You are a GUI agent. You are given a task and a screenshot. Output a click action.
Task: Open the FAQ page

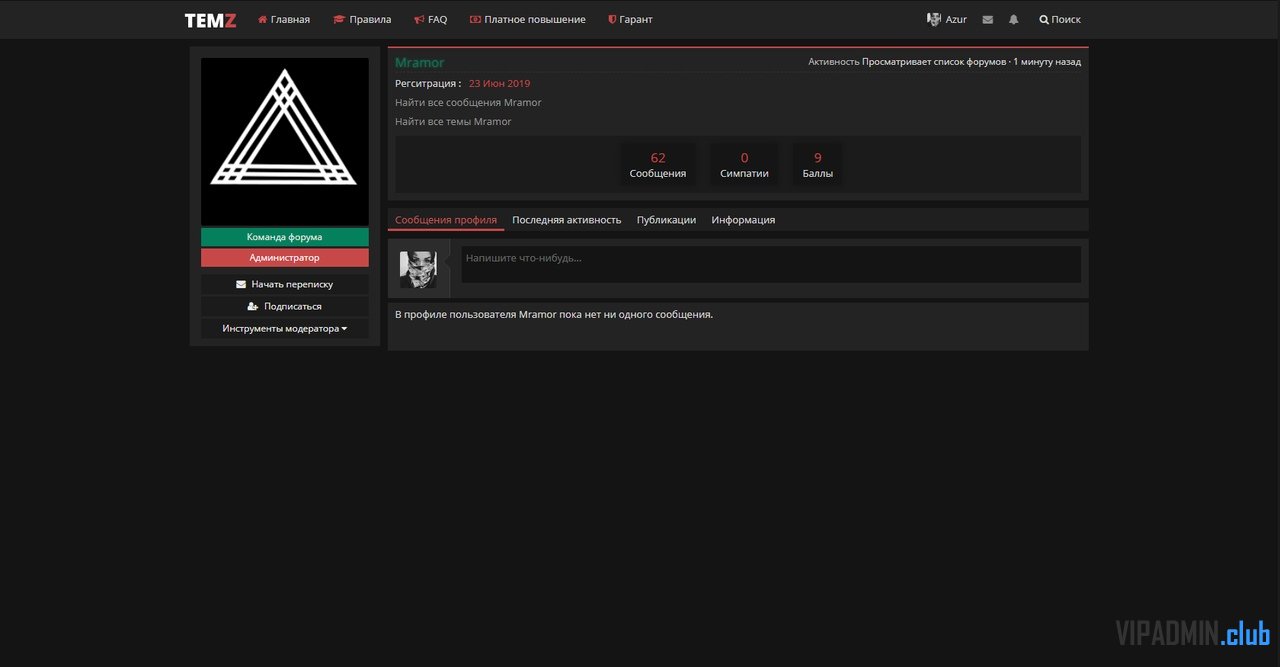click(430, 19)
